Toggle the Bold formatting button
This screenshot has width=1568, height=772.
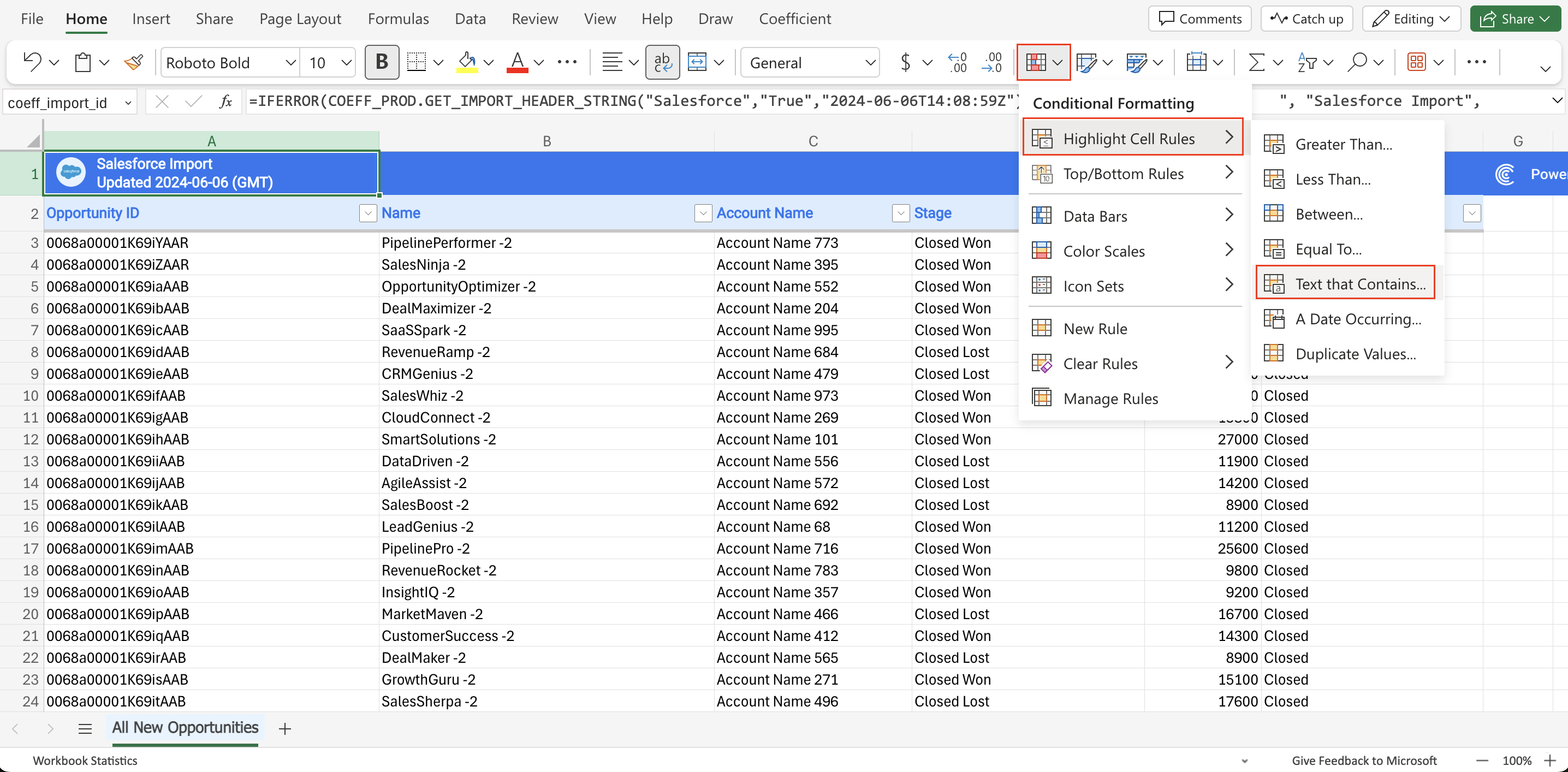[382, 62]
